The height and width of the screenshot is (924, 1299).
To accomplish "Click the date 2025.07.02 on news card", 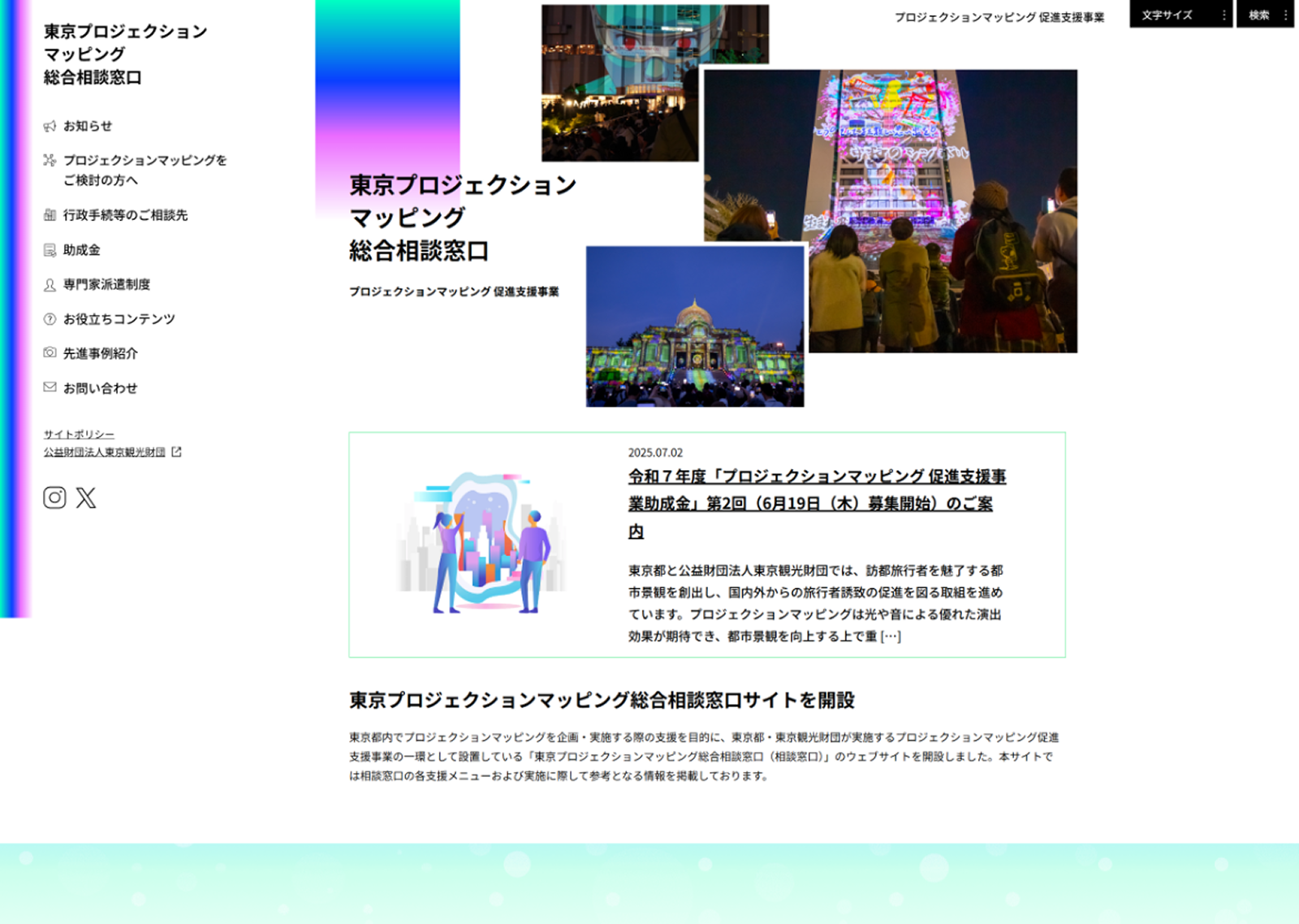I will [655, 452].
